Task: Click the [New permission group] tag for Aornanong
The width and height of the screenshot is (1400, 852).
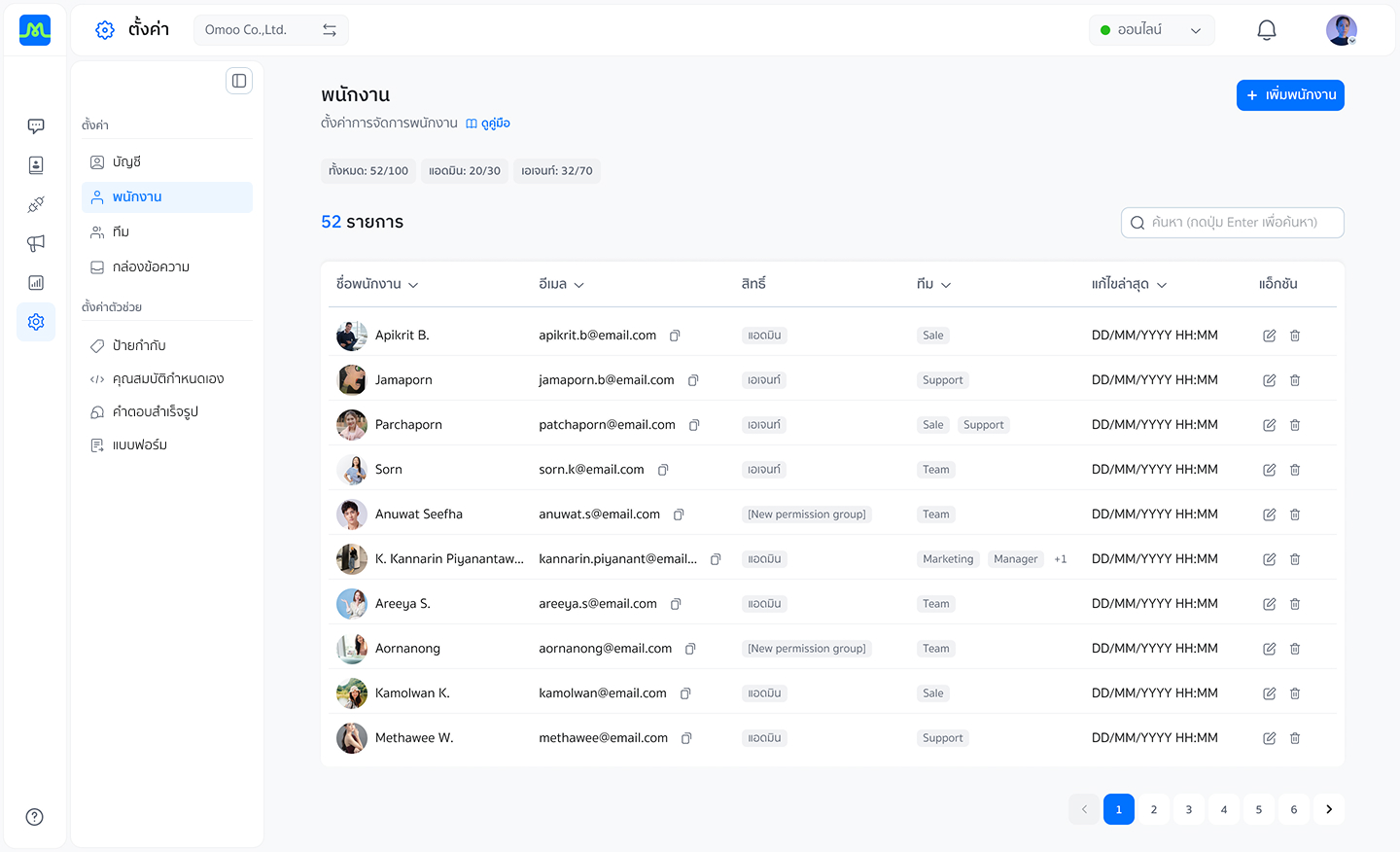Action: click(807, 649)
